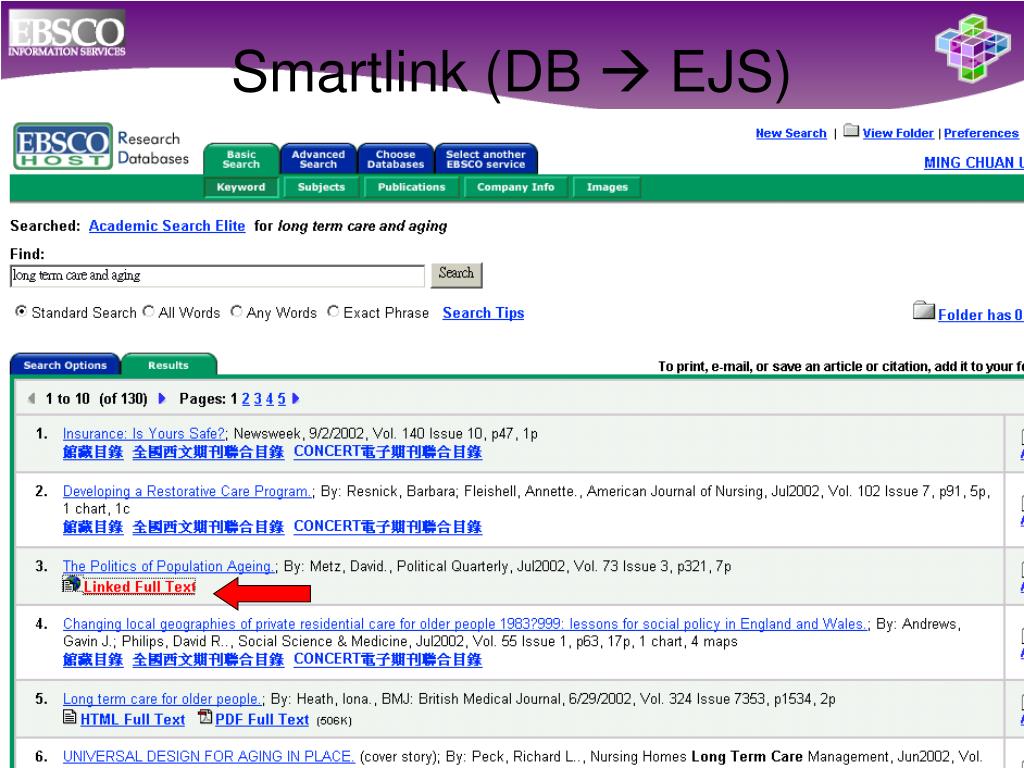Open the Academic Search Elite link

[x=167, y=226]
